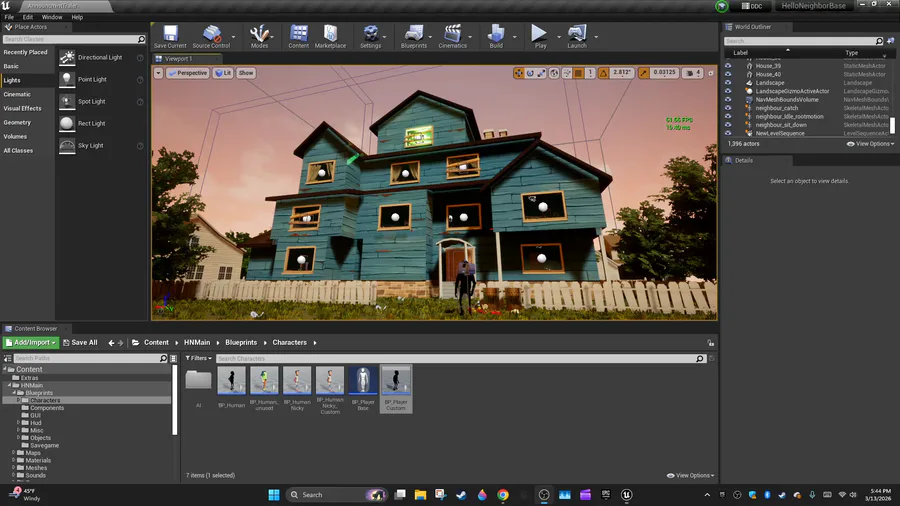Open the Edit menu
The image size is (900, 506).
(28, 17)
